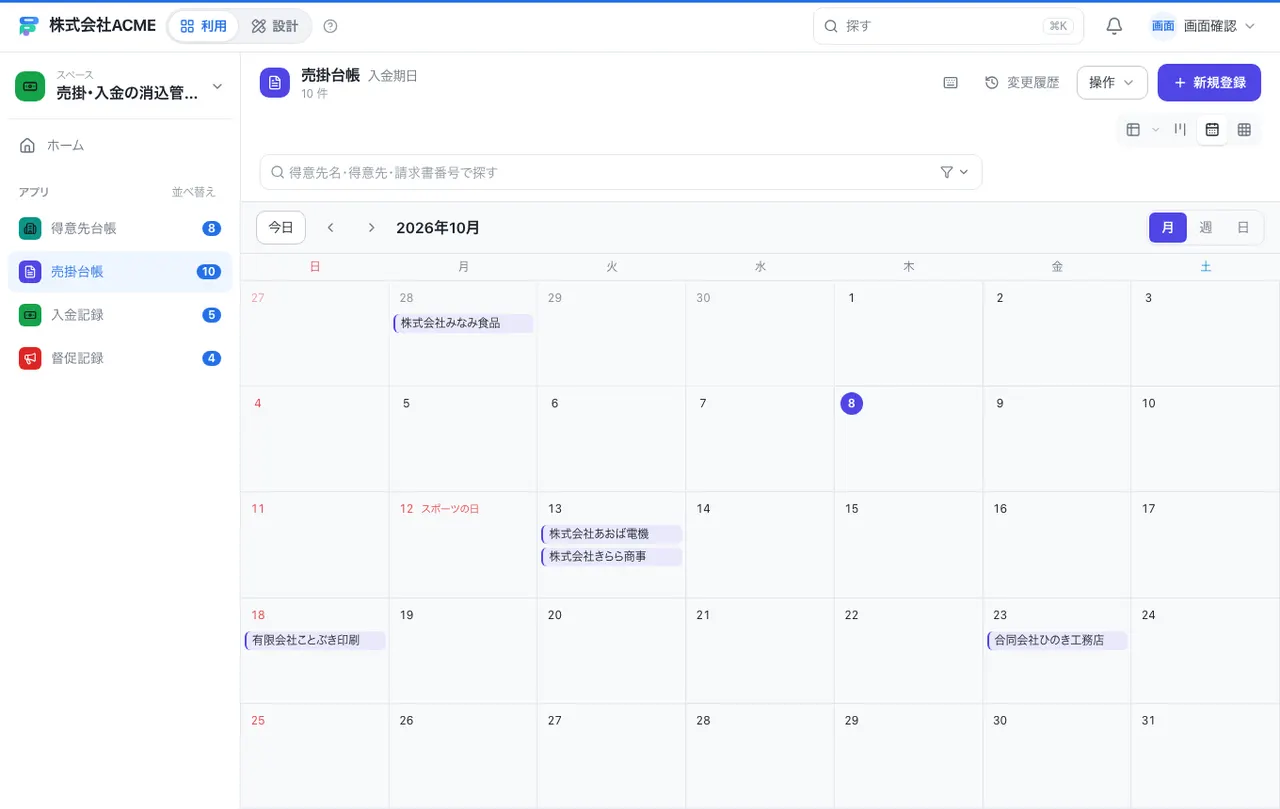Open the notifications bell

[1114, 26]
